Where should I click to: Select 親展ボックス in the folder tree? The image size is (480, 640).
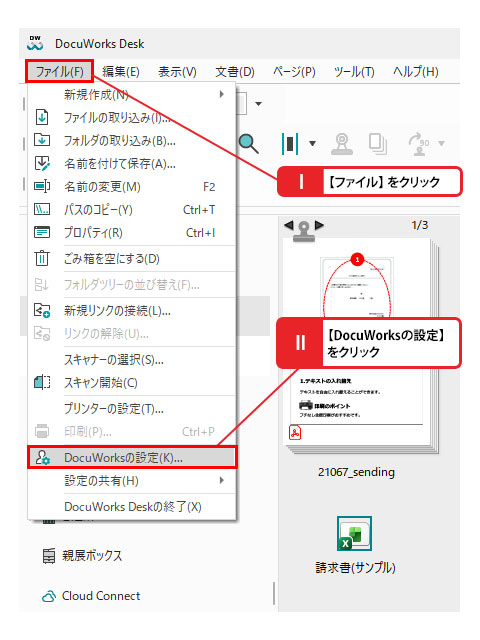pos(92,556)
